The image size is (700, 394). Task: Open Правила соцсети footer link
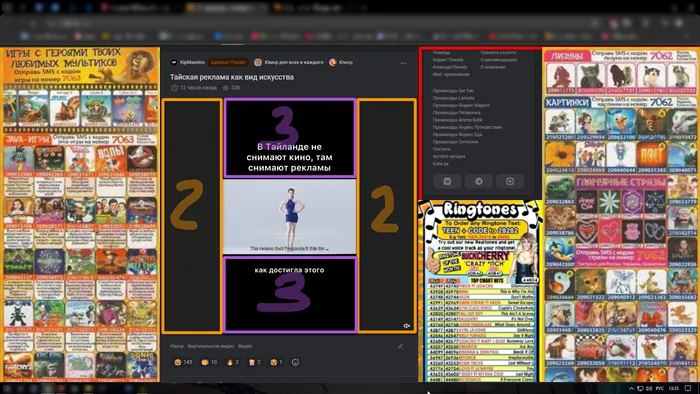point(498,53)
